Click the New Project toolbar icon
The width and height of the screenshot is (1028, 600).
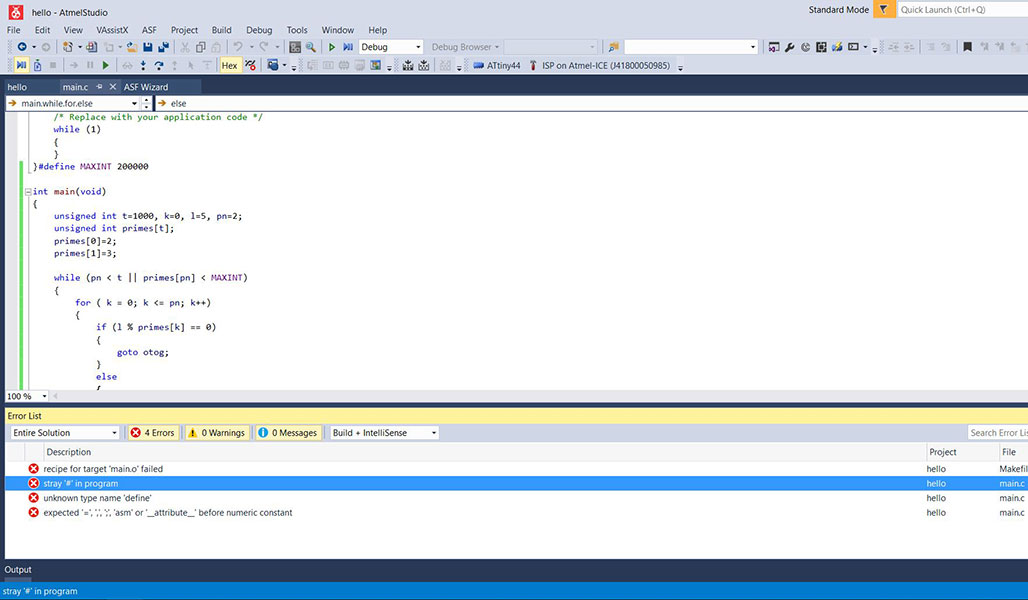[x=68, y=47]
